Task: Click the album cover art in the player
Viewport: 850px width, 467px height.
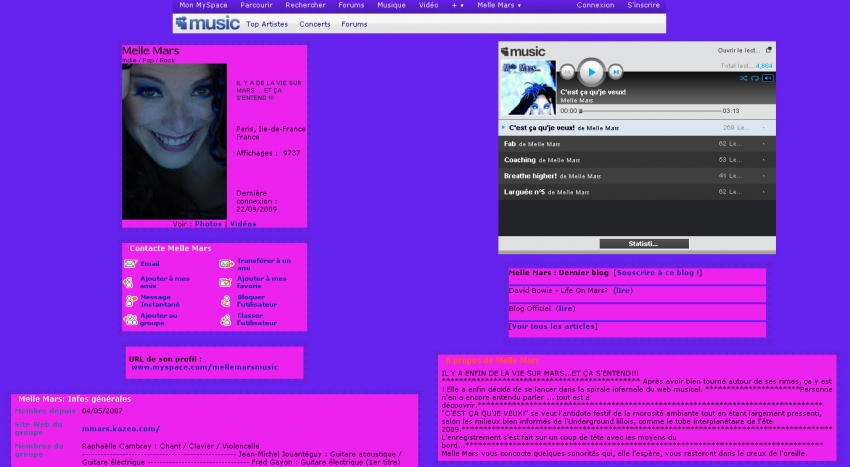Action: (x=527, y=87)
